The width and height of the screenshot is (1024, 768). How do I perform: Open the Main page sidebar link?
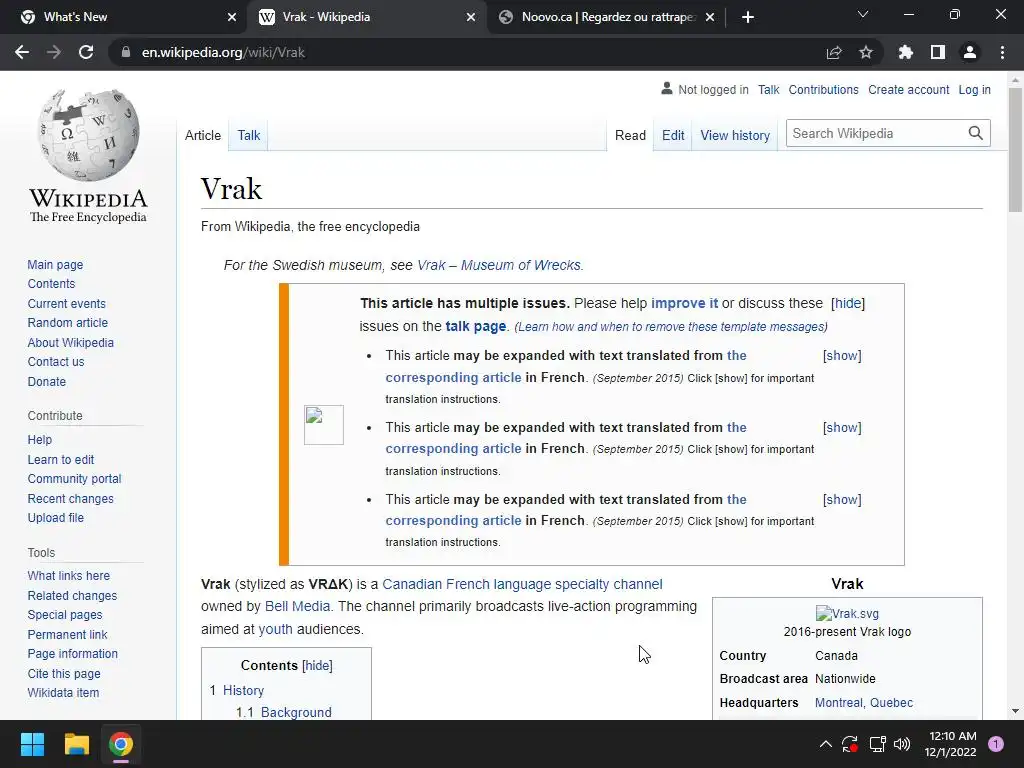[55, 264]
